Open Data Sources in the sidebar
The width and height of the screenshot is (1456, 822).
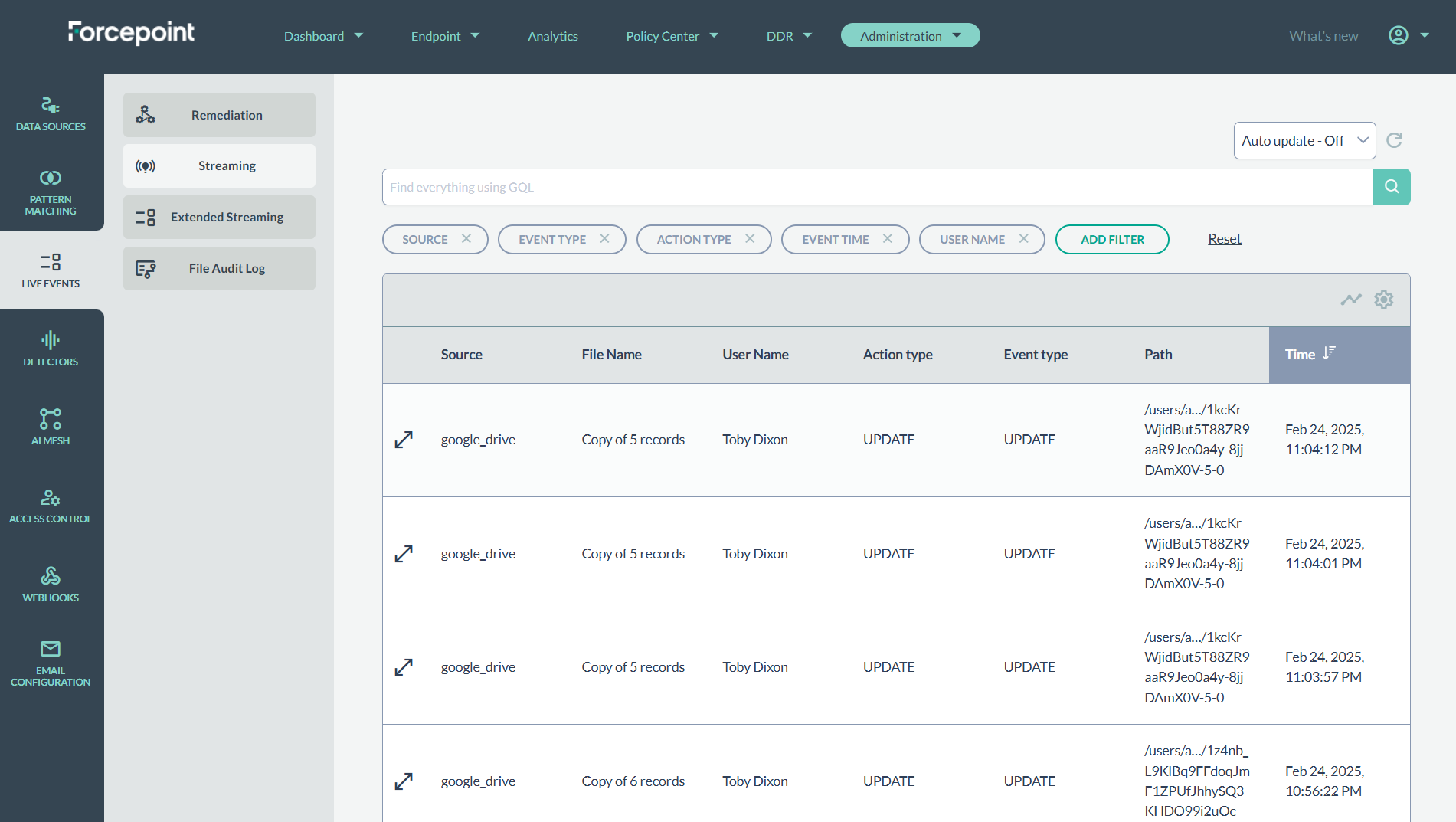pos(51,114)
